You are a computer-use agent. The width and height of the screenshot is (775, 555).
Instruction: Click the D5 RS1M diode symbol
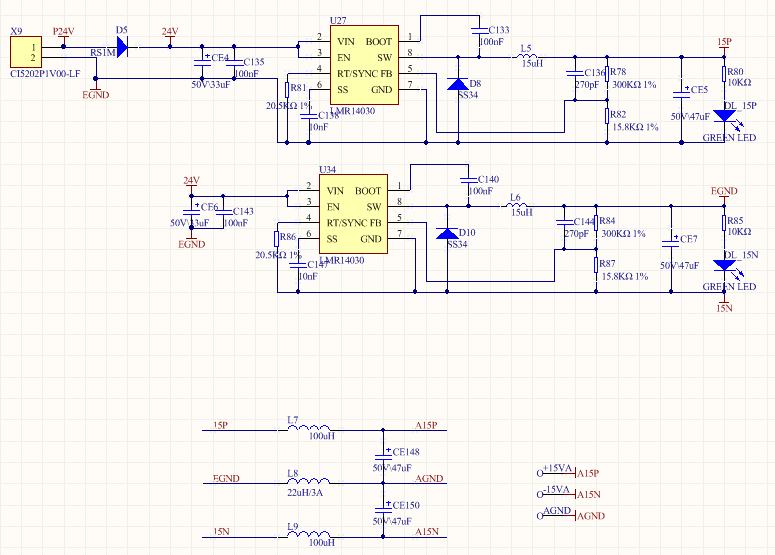click(x=122, y=47)
